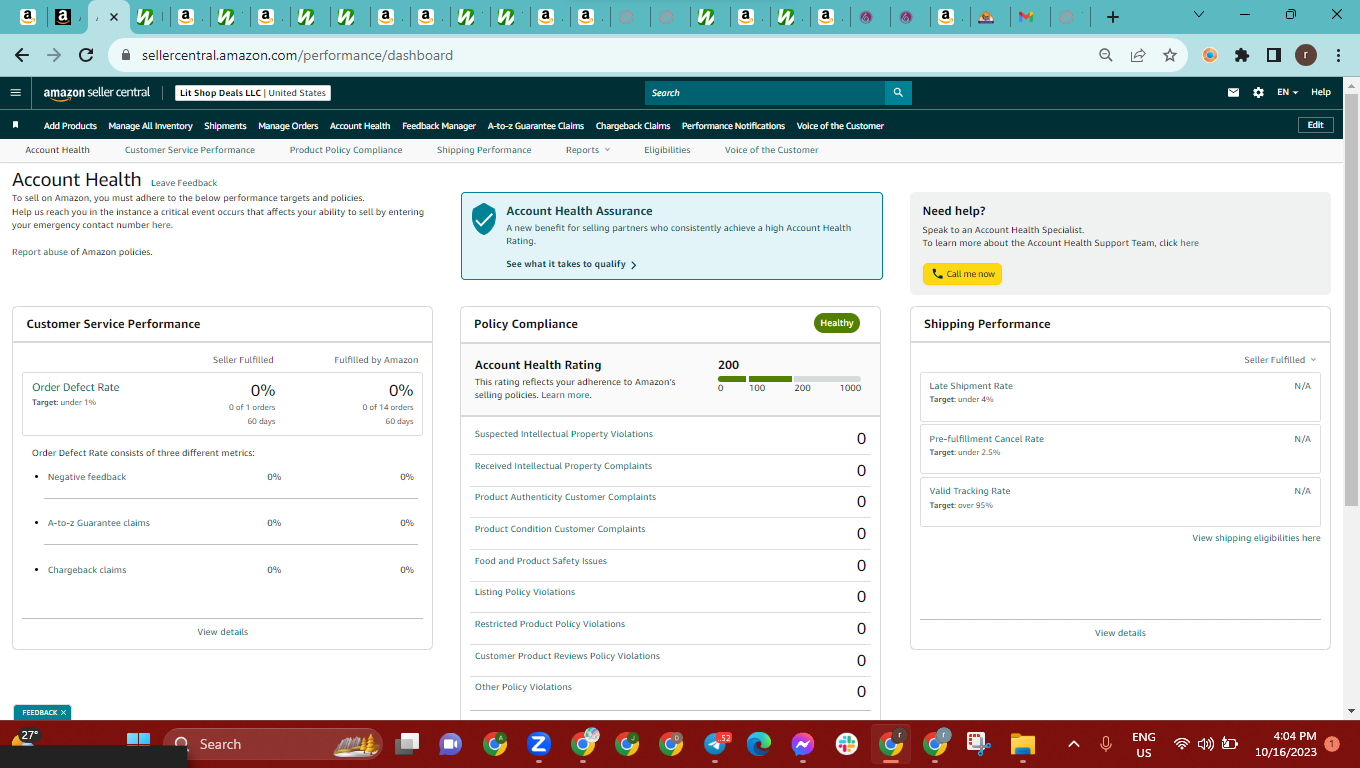The height and width of the screenshot is (768, 1360).
Task: Open Performance Notifications
Action: [733, 126]
